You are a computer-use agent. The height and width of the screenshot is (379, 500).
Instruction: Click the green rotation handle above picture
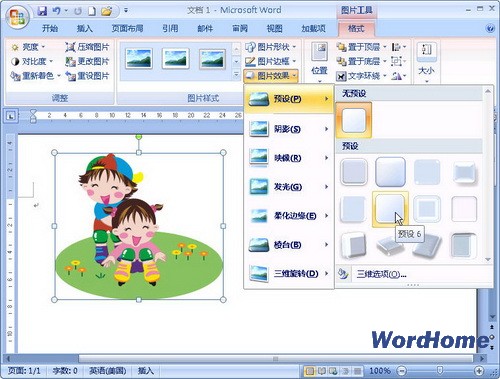click(139, 137)
